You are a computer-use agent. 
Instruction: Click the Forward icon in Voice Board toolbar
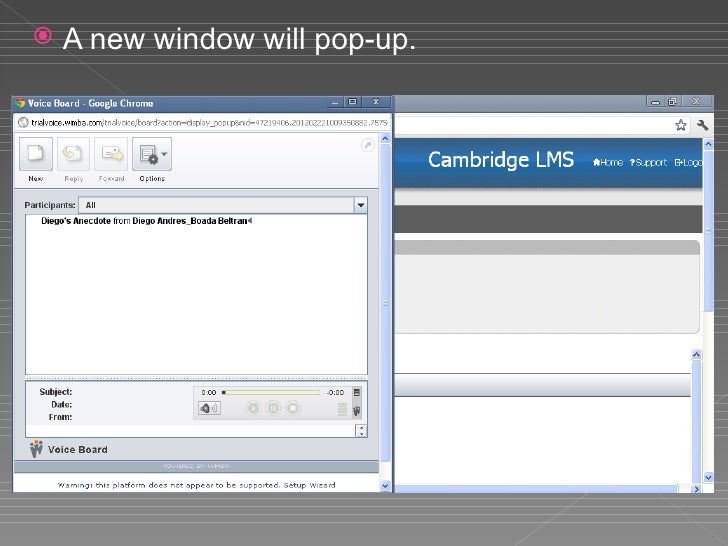point(111,154)
